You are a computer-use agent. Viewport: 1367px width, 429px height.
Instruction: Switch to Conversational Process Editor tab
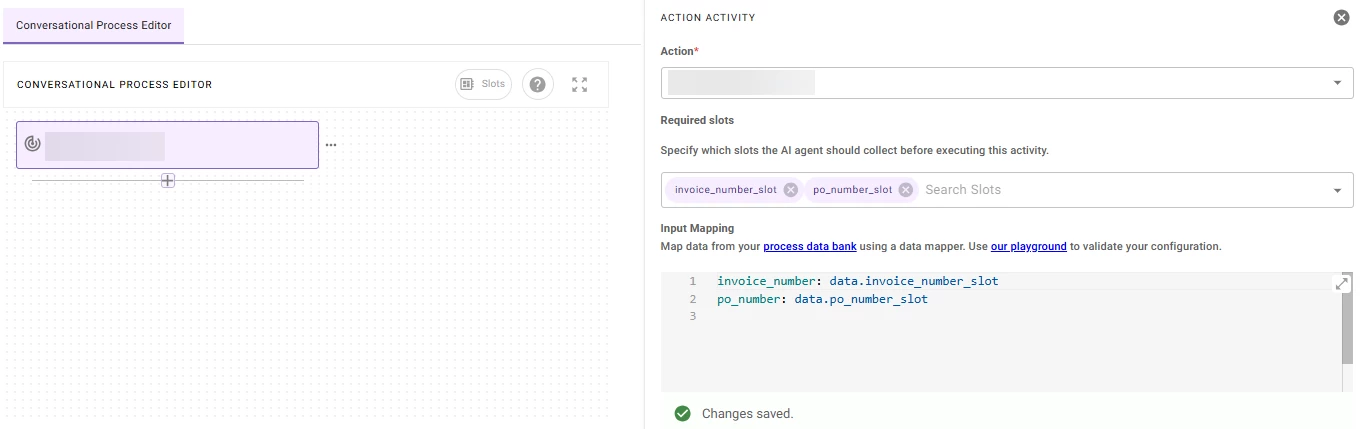click(x=93, y=25)
